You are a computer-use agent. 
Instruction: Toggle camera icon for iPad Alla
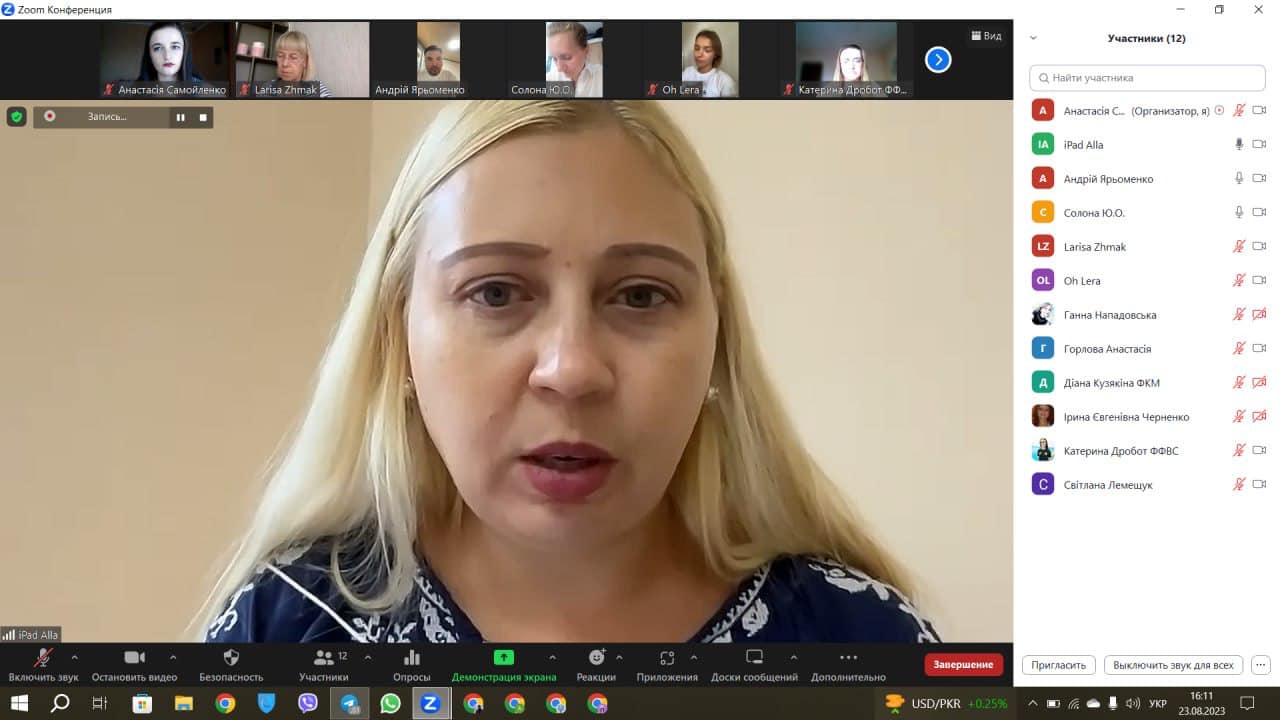point(1259,145)
